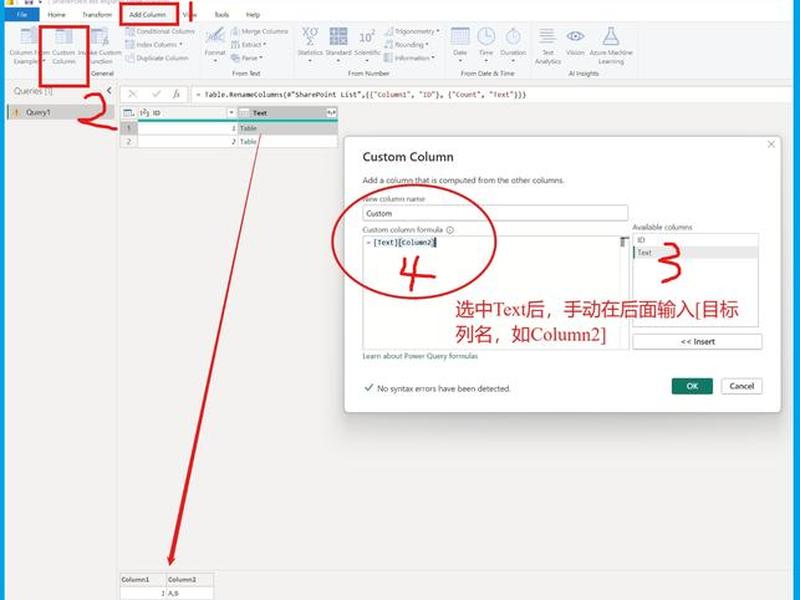Open the Date column menu
This screenshot has height=600, width=800.
460,45
